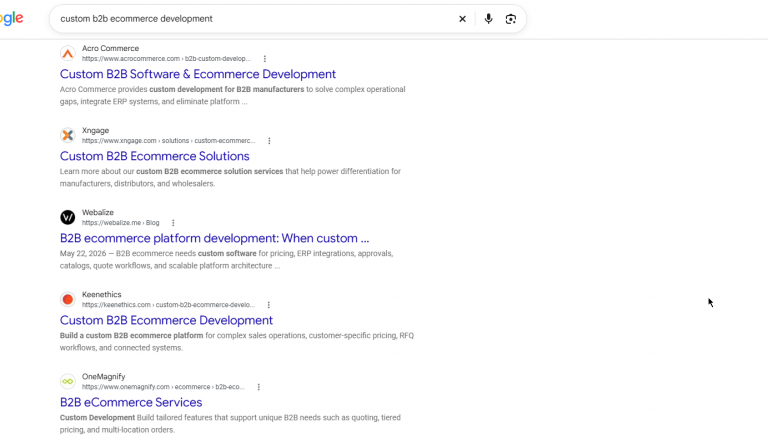Image resolution: width=768 pixels, height=448 pixels.
Task: Open Custom B2B Ecommerce Solutions link
Action: (155, 156)
